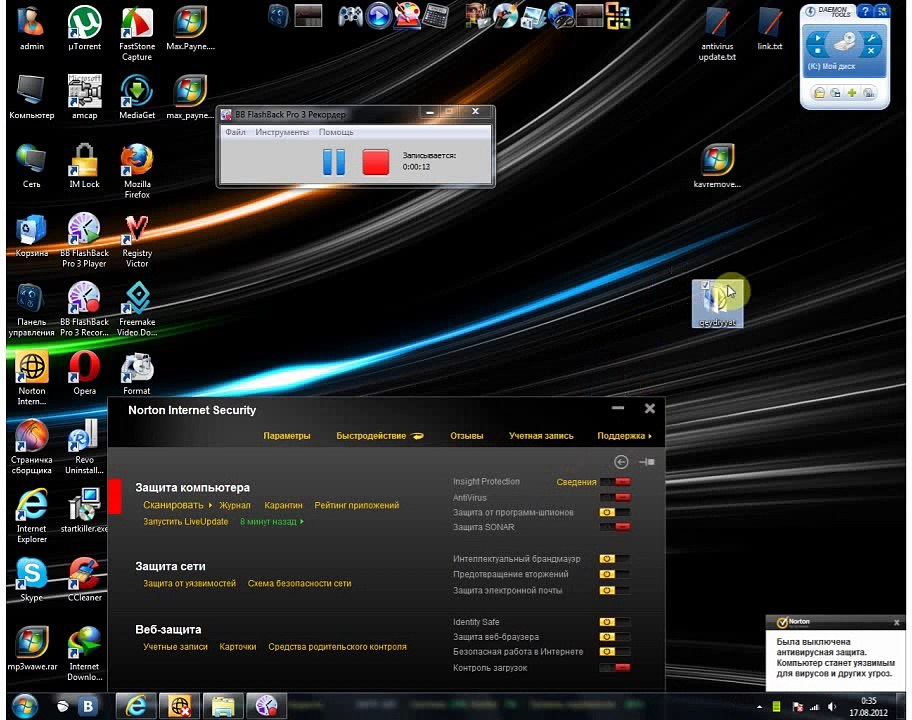Click the circular back arrow icon in Norton
Image resolution: width=912 pixels, height=720 pixels.
coord(621,462)
